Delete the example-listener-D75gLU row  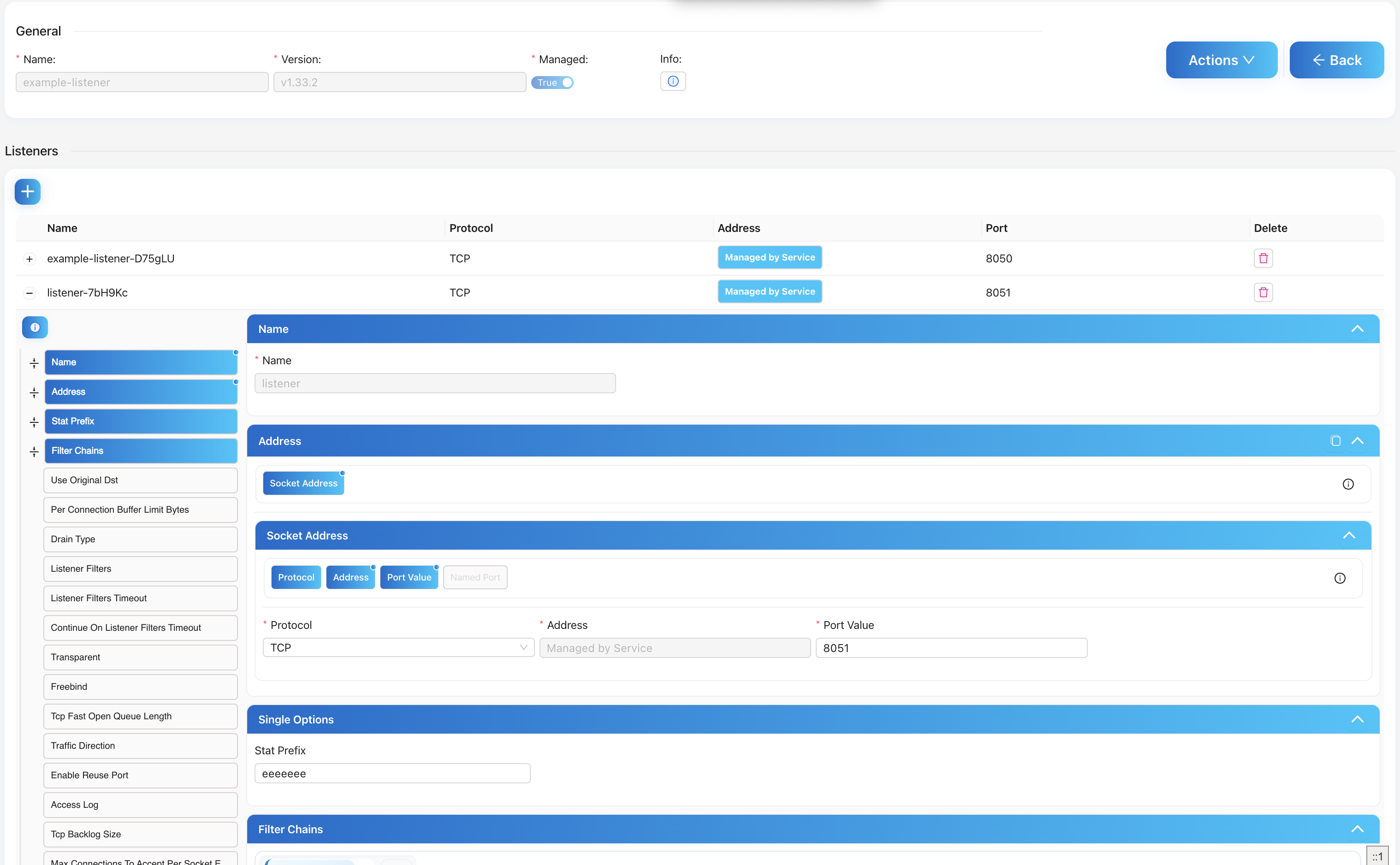(x=1263, y=259)
